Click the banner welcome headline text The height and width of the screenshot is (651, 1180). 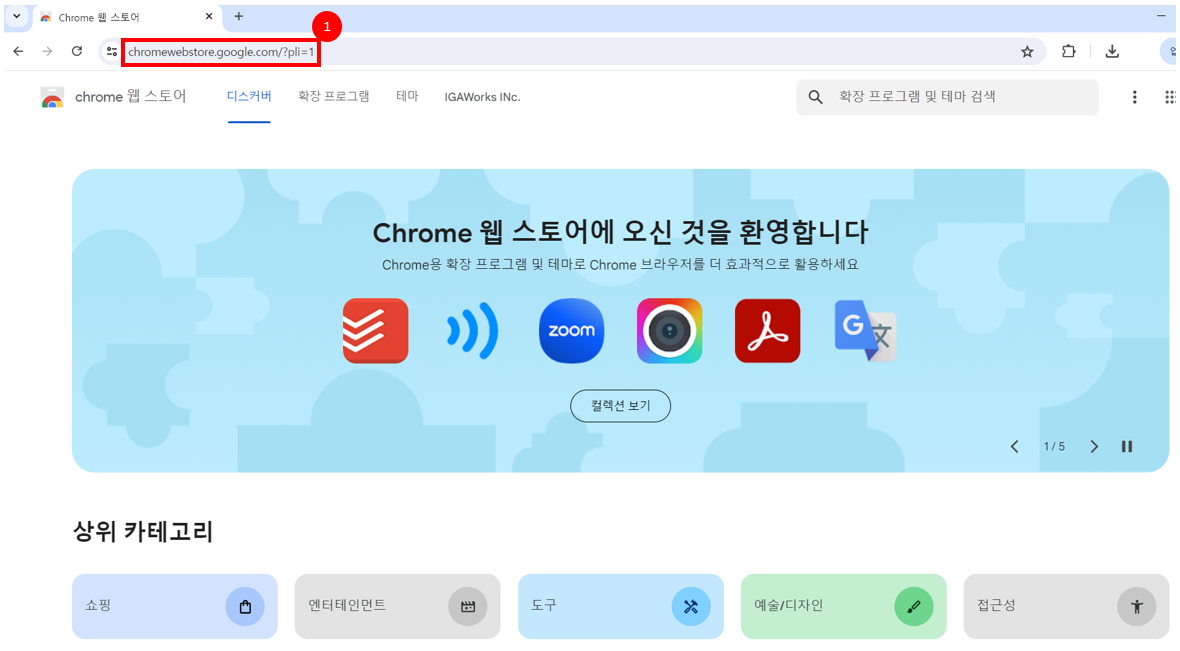620,233
